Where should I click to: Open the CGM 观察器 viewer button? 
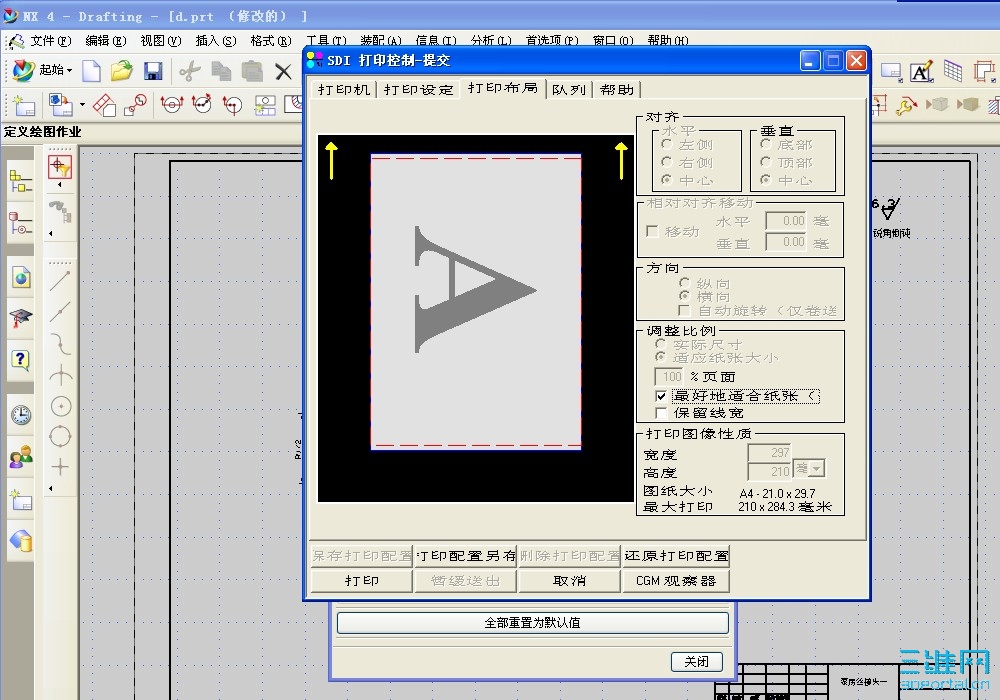point(676,581)
